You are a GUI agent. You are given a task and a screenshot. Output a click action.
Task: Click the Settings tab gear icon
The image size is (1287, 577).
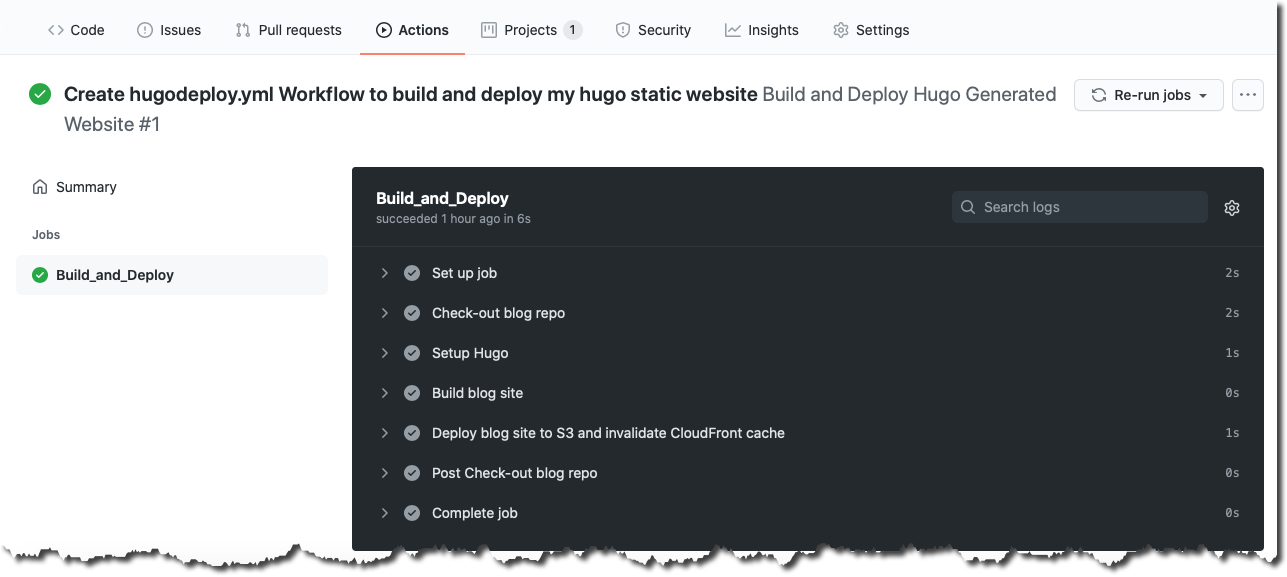[x=841, y=30]
